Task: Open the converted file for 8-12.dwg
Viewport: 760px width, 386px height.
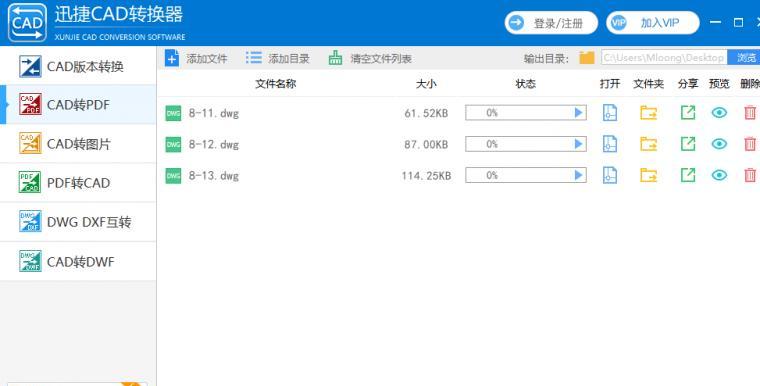Action: pyautogui.click(x=610, y=144)
